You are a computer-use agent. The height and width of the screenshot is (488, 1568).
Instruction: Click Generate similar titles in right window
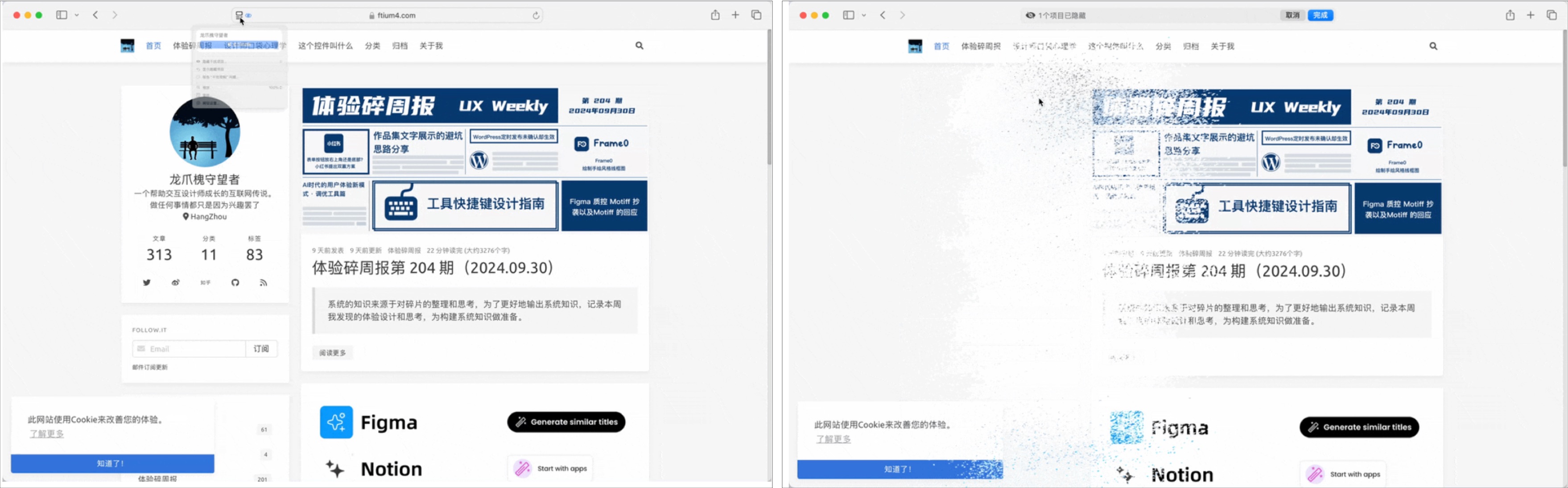point(1359,427)
